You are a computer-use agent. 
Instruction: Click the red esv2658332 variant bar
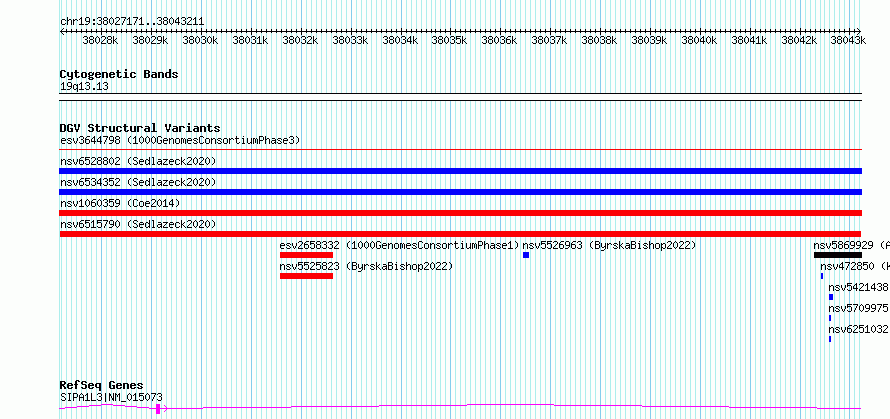click(x=306, y=255)
